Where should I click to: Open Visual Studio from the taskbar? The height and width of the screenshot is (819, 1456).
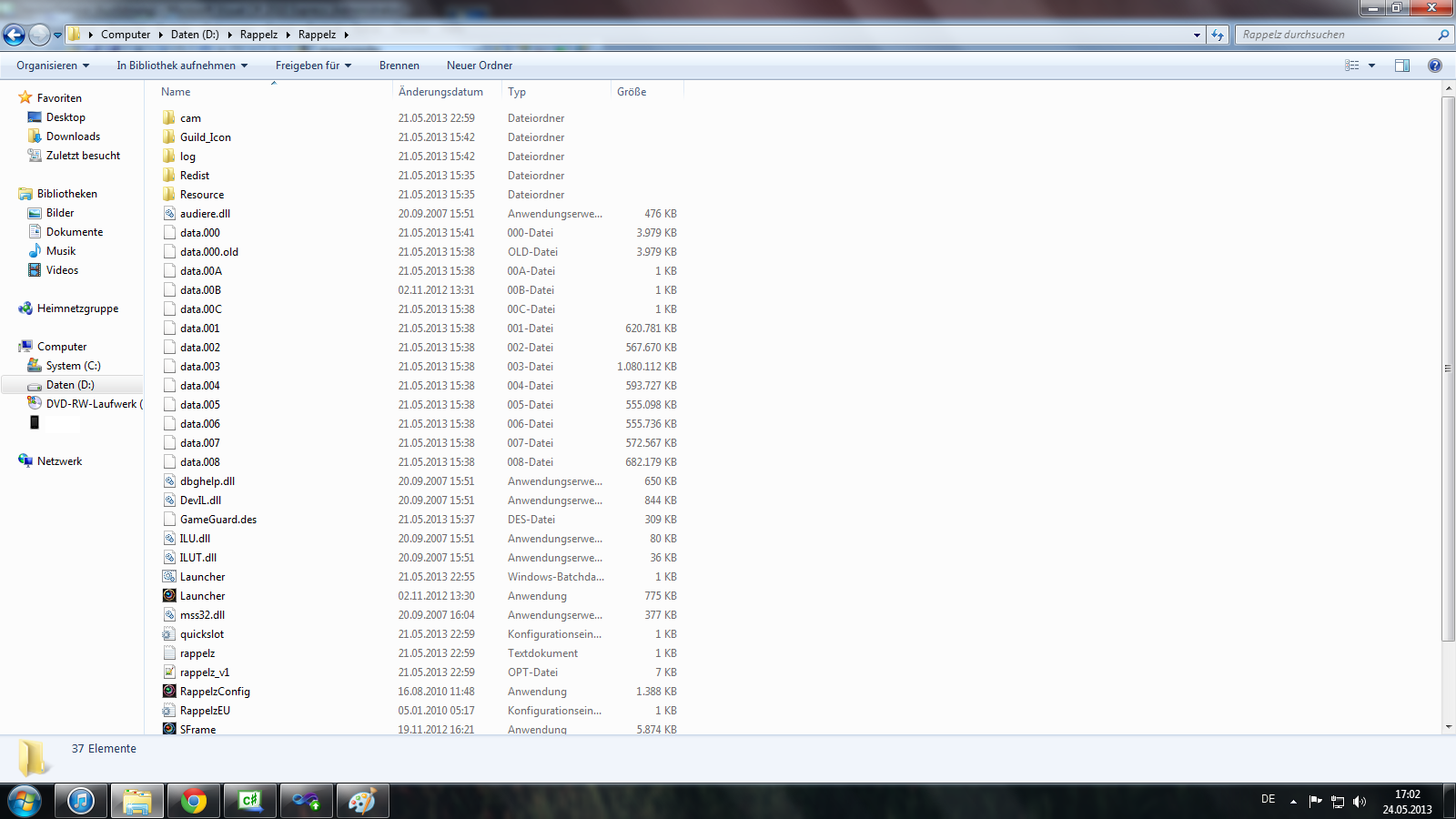tap(307, 801)
